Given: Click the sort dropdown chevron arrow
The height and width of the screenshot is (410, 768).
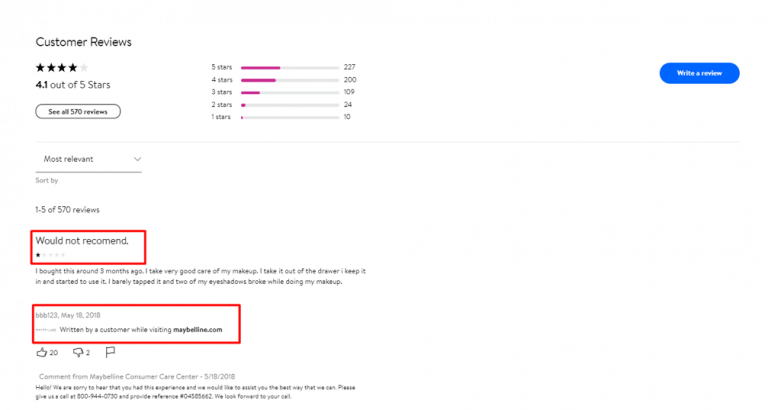Looking at the screenshot, I should point(137,159).
